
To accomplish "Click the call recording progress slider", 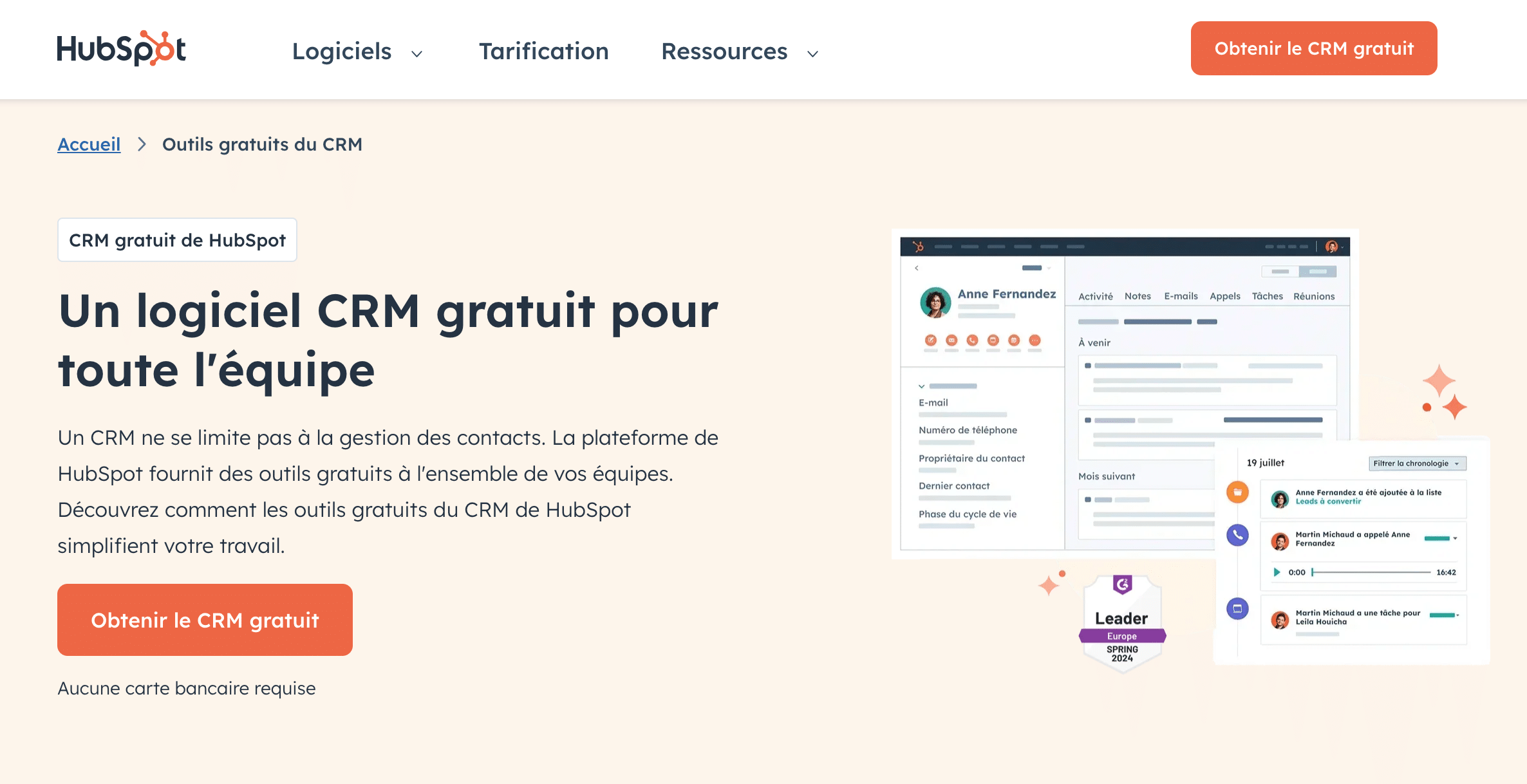I will pos(1371,572).
